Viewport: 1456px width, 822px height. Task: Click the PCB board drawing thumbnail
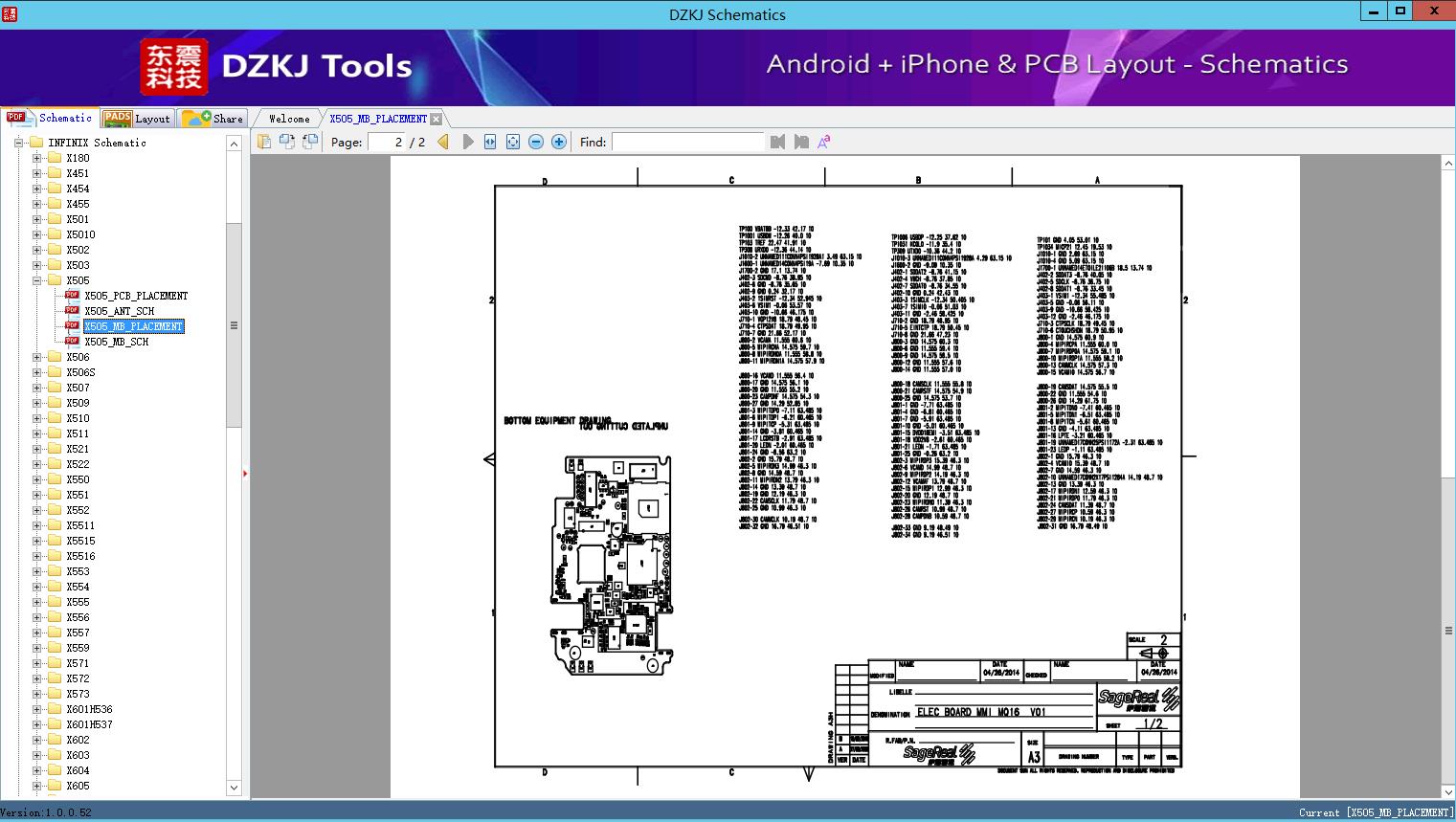pos(611,567)
